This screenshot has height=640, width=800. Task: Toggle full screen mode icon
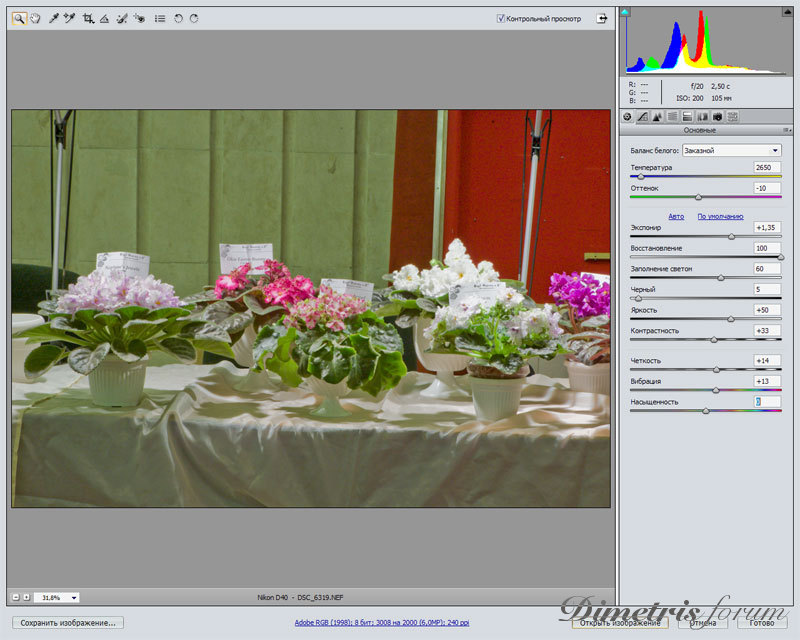602,18
